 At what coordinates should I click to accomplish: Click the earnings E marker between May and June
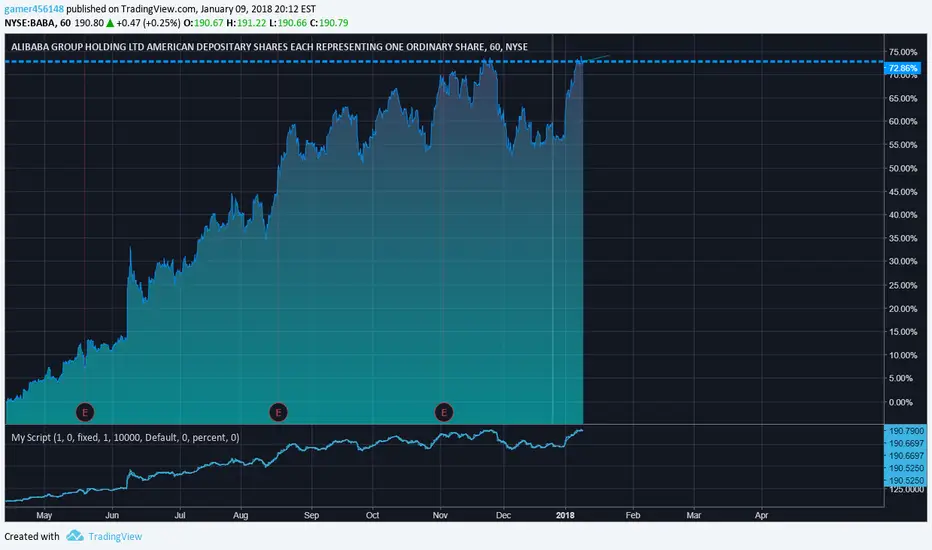point(85,412)
